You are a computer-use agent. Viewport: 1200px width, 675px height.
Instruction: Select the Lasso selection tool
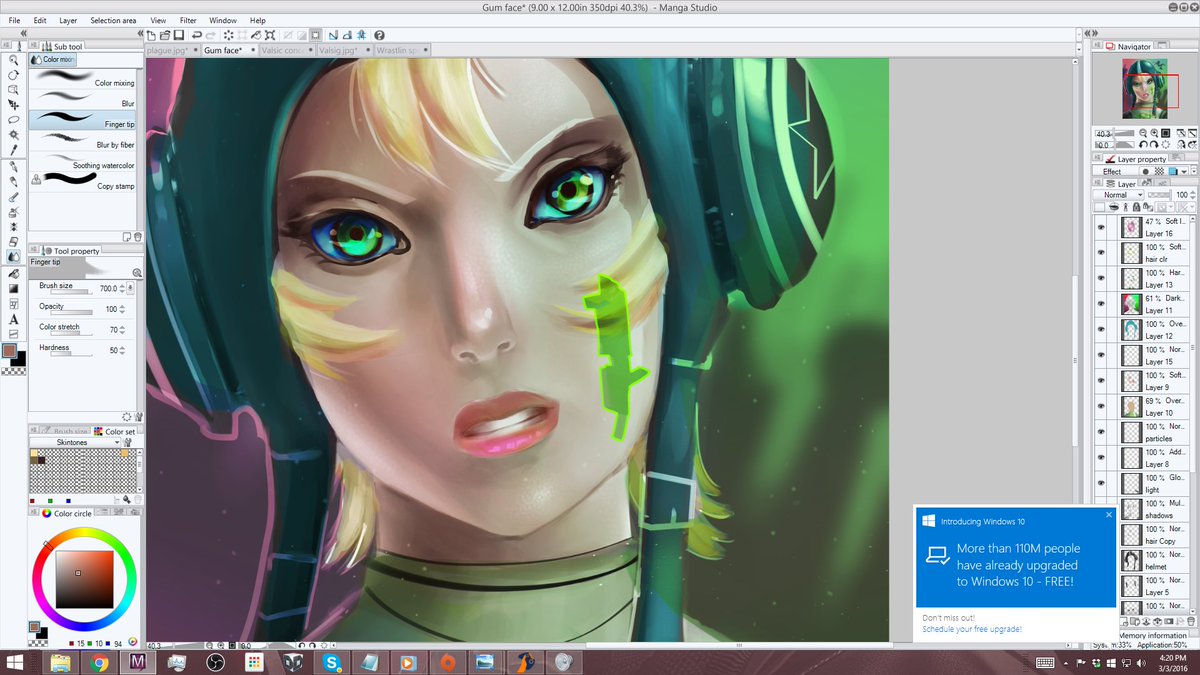(x=13, y=120)
